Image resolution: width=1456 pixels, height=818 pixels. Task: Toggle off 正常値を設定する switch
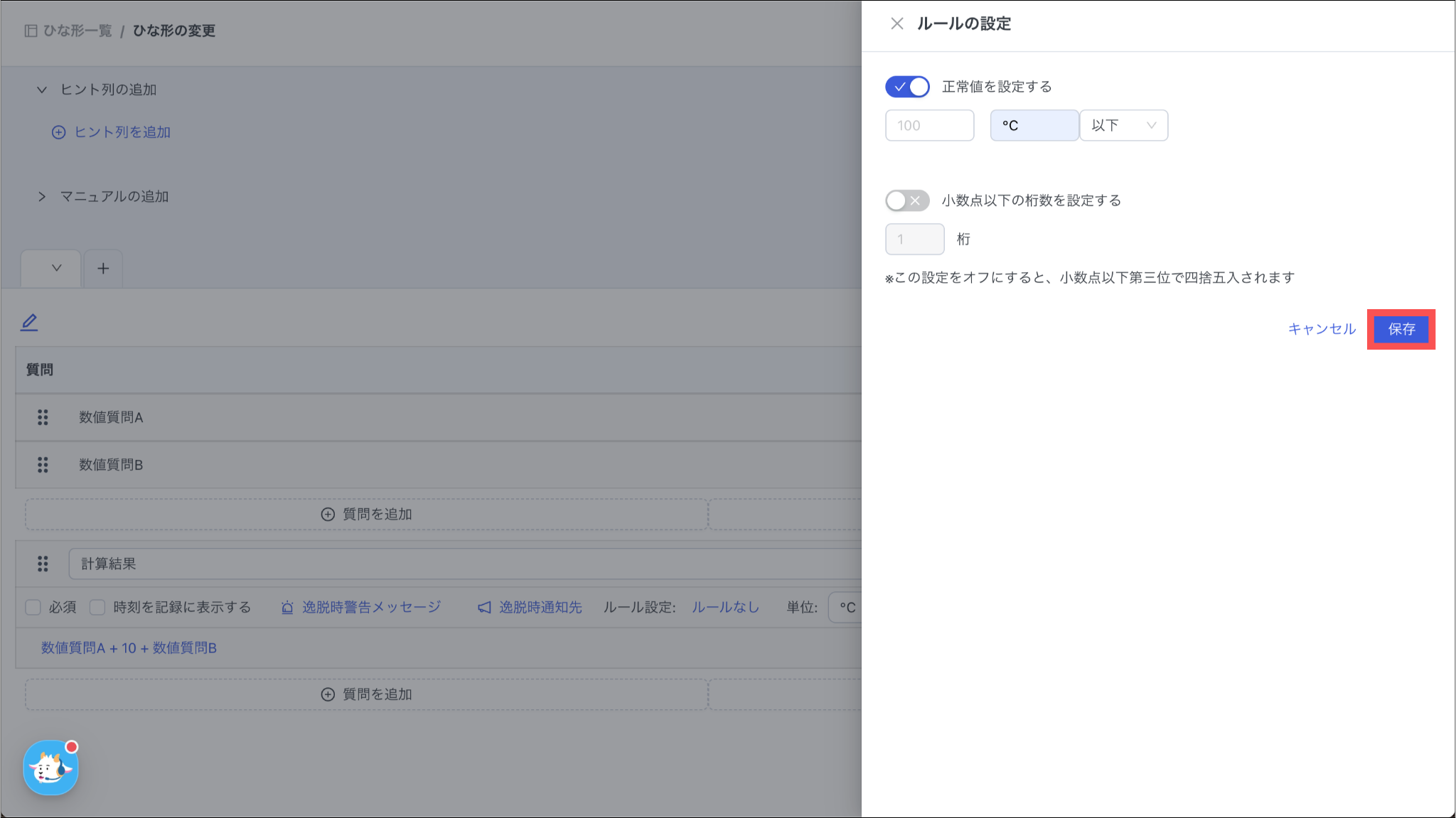click(x=907, y=87)
